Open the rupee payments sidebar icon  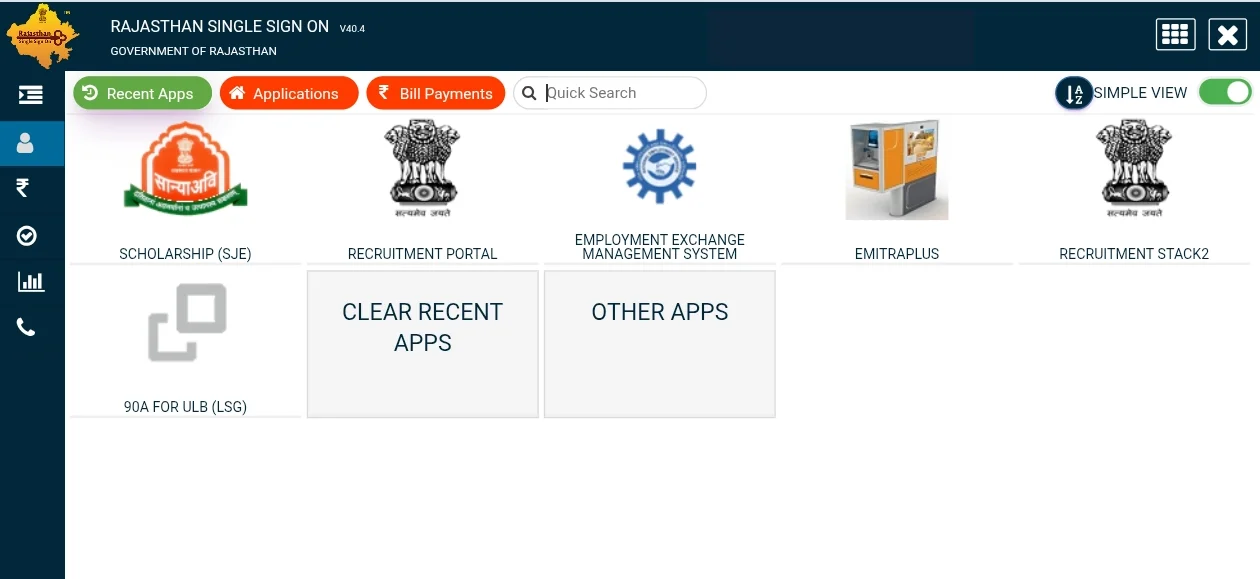[x=23, y=188]
